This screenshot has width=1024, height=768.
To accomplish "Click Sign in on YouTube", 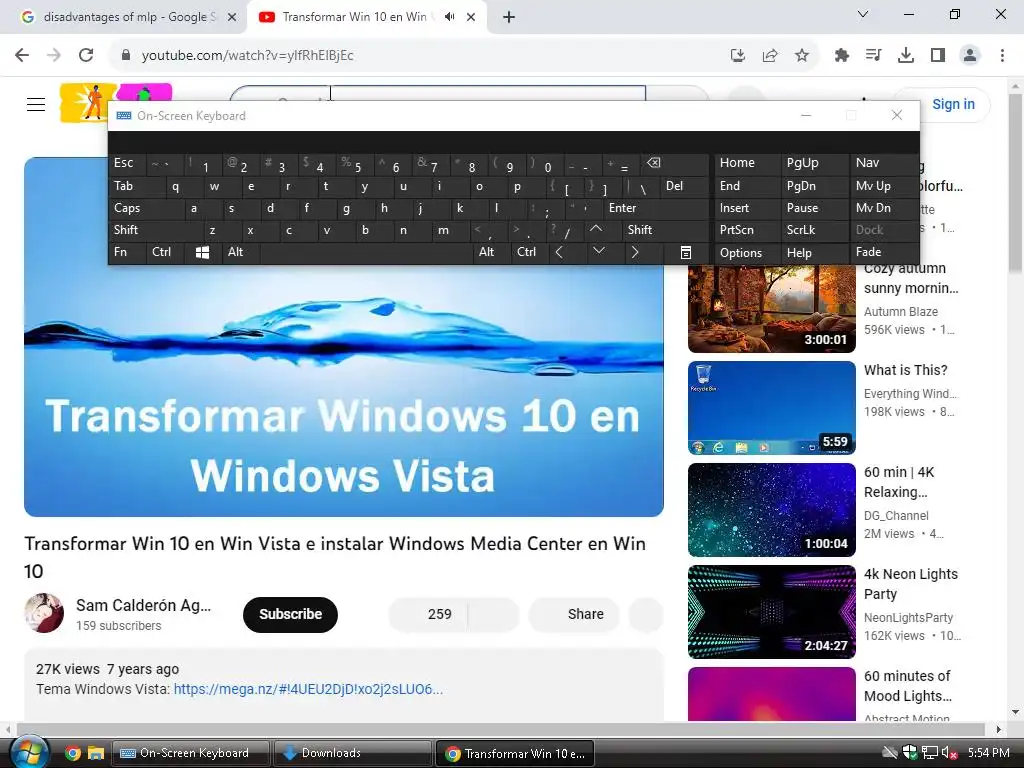I will pyautogui.click(x=953, y=104).
